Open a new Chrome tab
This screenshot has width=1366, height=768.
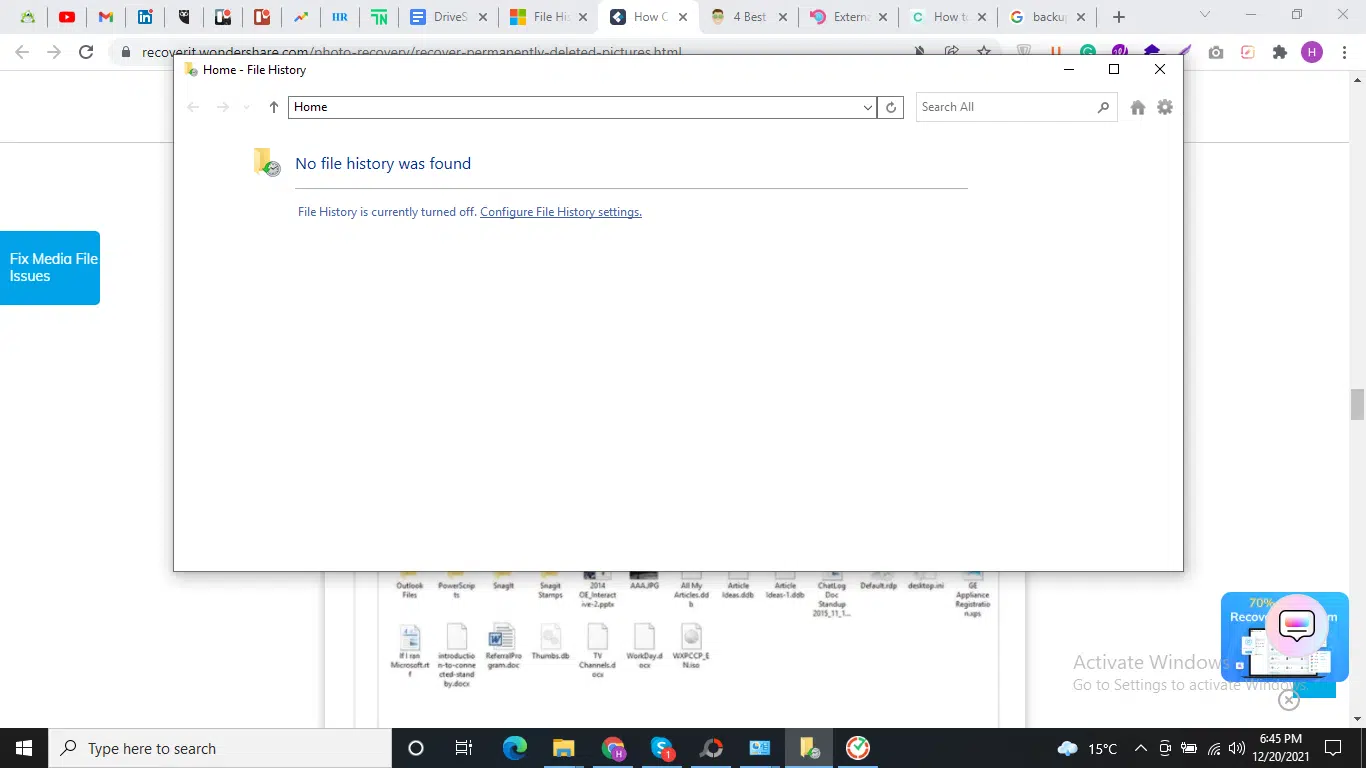(1119, 17)
